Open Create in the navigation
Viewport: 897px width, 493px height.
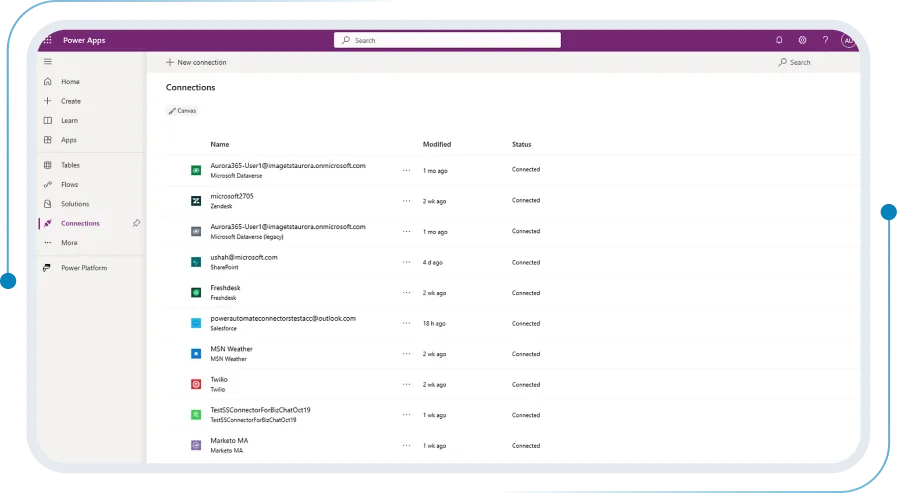tap(71, 101)
